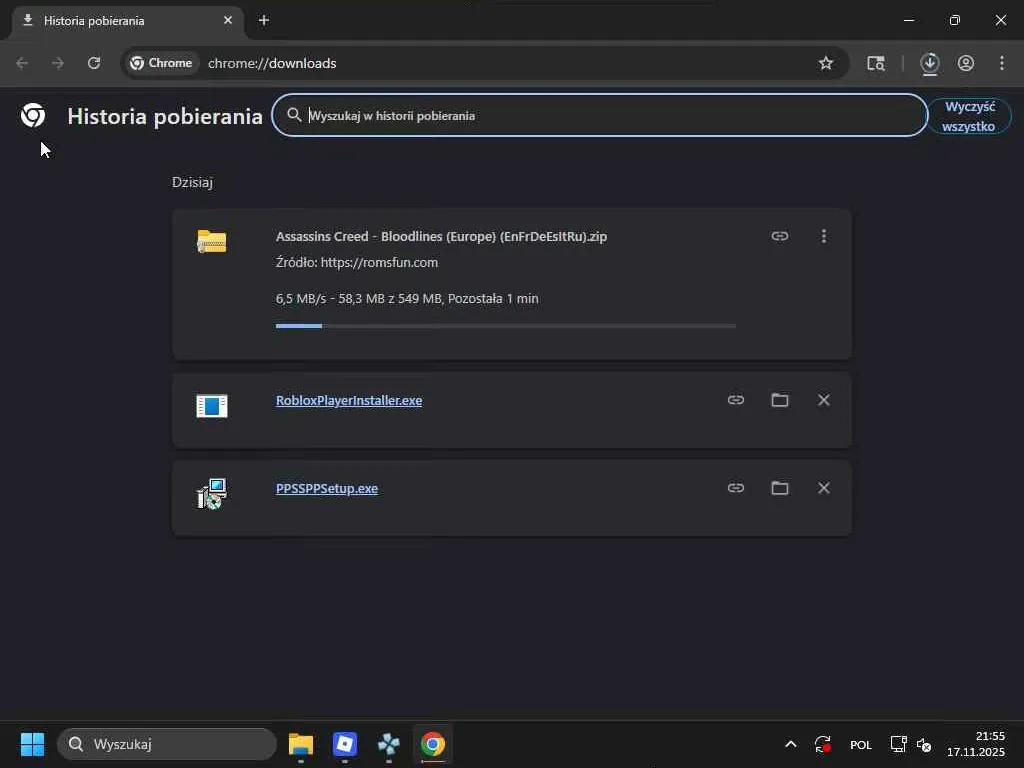Viewport: 1024px width, 768px height.
Task: Remove RobloxPlayerInstaller.exe from download list
Action: coord(824,400)
